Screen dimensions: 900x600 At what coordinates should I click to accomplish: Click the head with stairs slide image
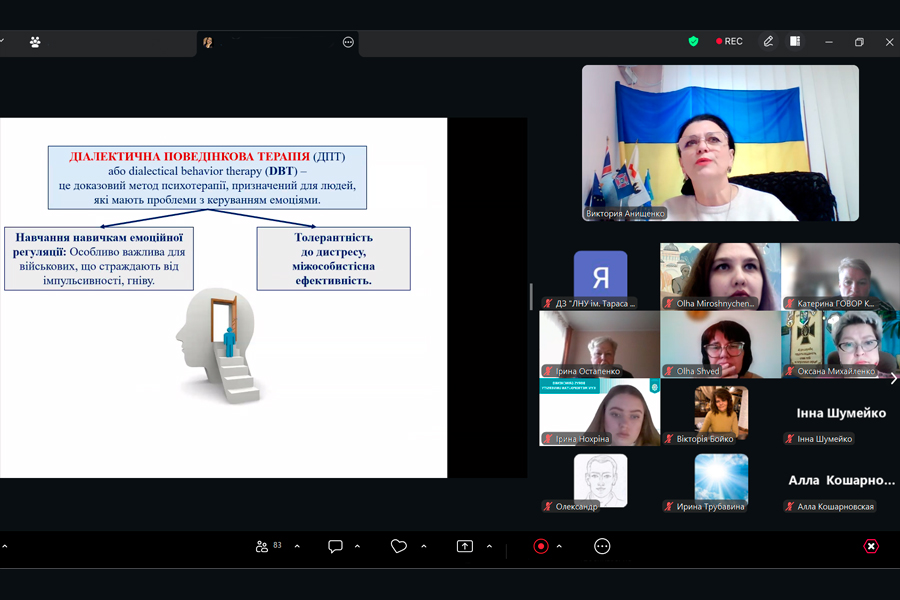point(219,346)
